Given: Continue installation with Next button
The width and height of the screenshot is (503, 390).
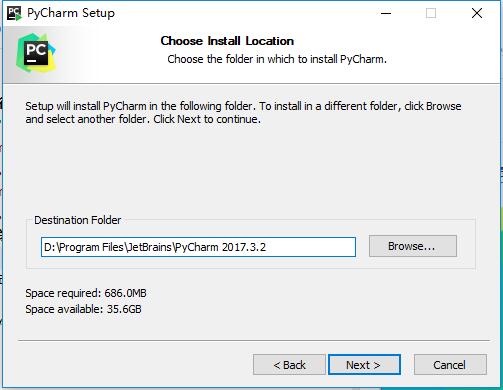Looking at the screenshot, I should [364, 365].
